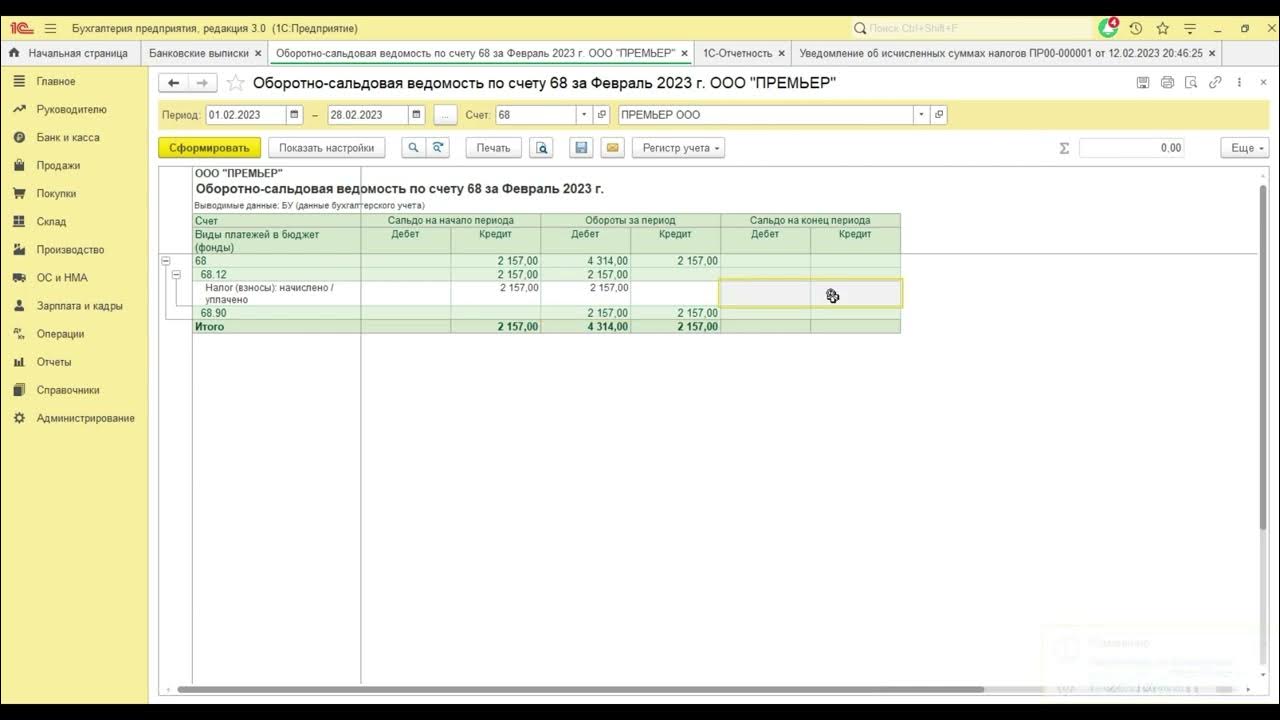Screen dimensions: 1280x720
Task: Collapse the 68.12 subaccount group
Action: point(176,274)
